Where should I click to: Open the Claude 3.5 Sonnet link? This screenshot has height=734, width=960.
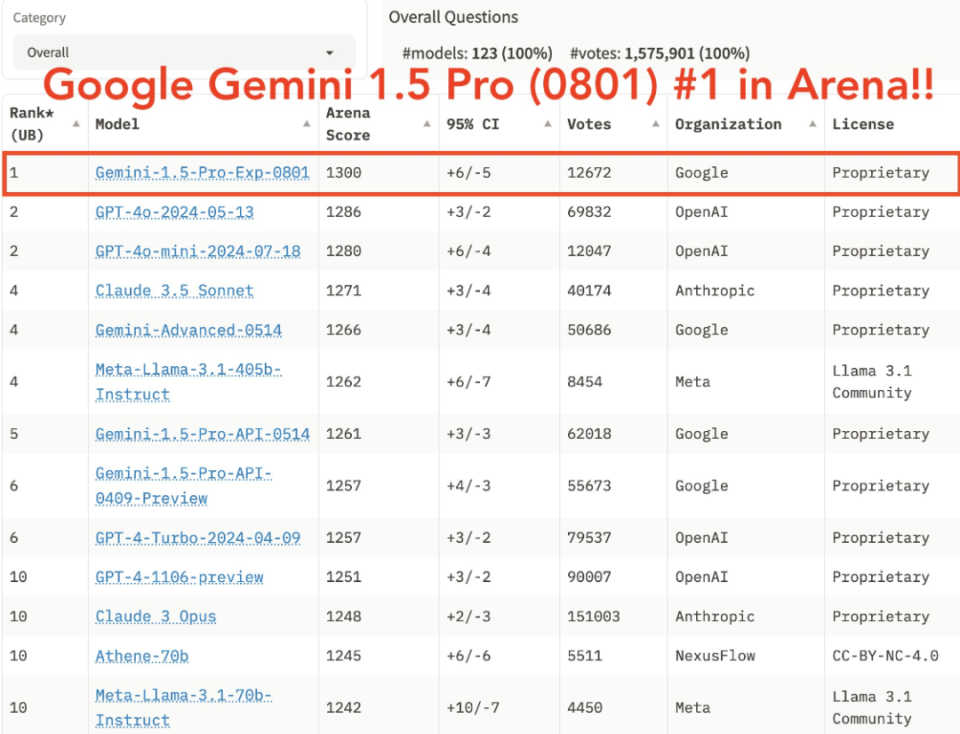(x=174, y=291)
